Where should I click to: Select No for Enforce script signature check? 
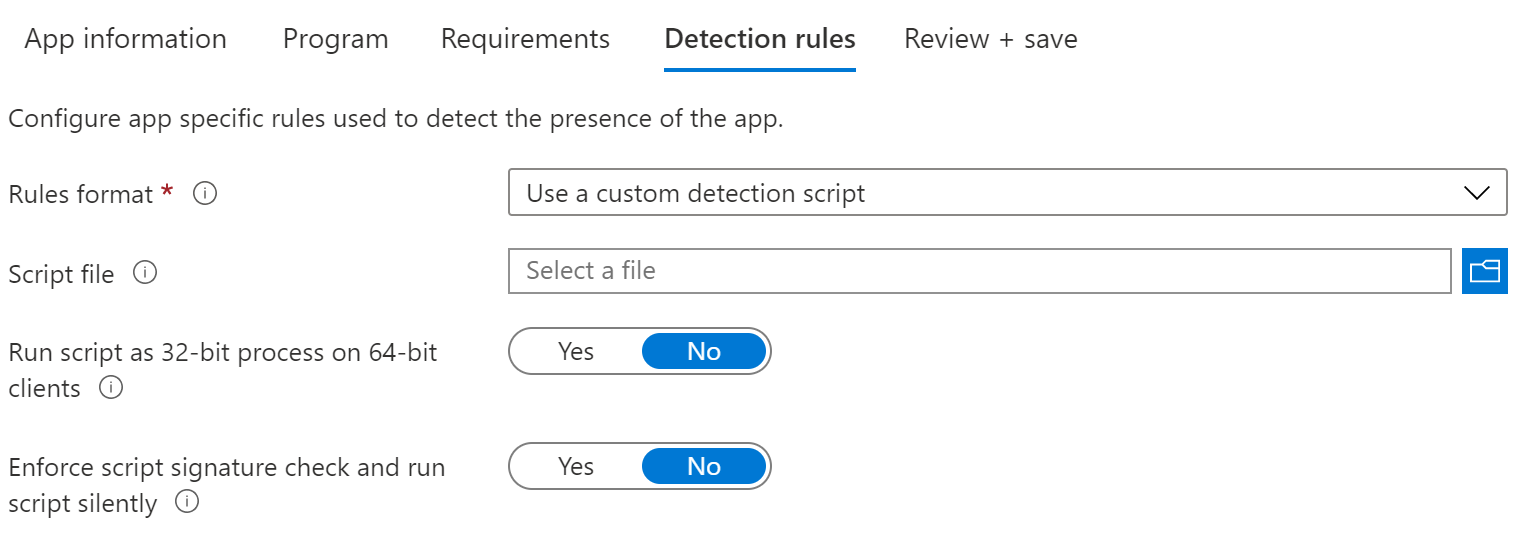(x=704, y=467)
